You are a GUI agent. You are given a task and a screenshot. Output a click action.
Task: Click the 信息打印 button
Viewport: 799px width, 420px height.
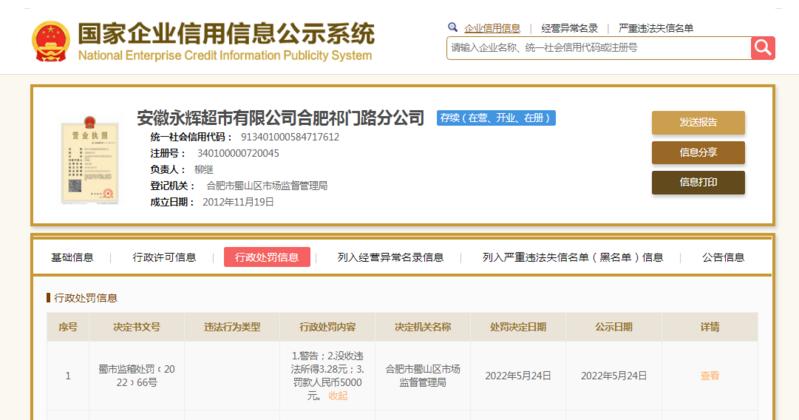[698, 182]
